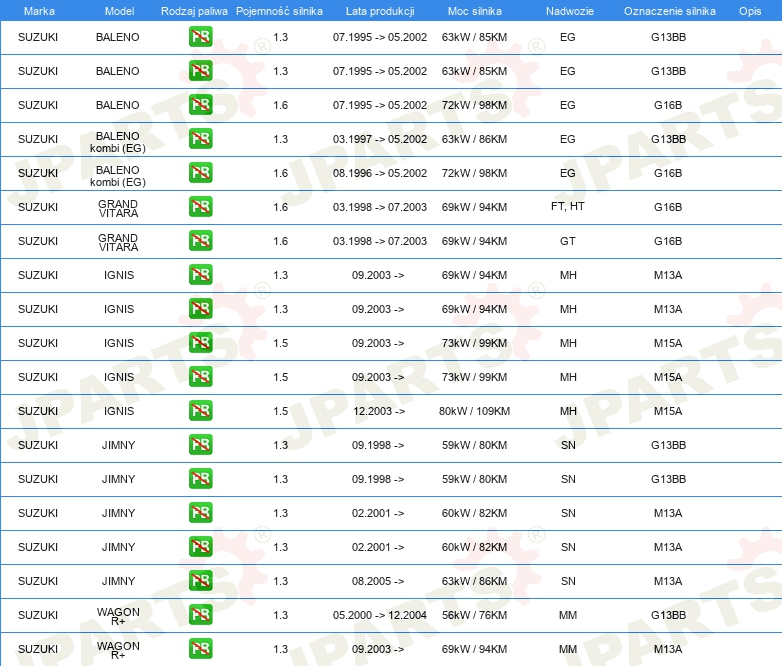Click the 05.2000 -> 12.2004 date cell
The image size is (782, 666).
click(x=380, y=615)
